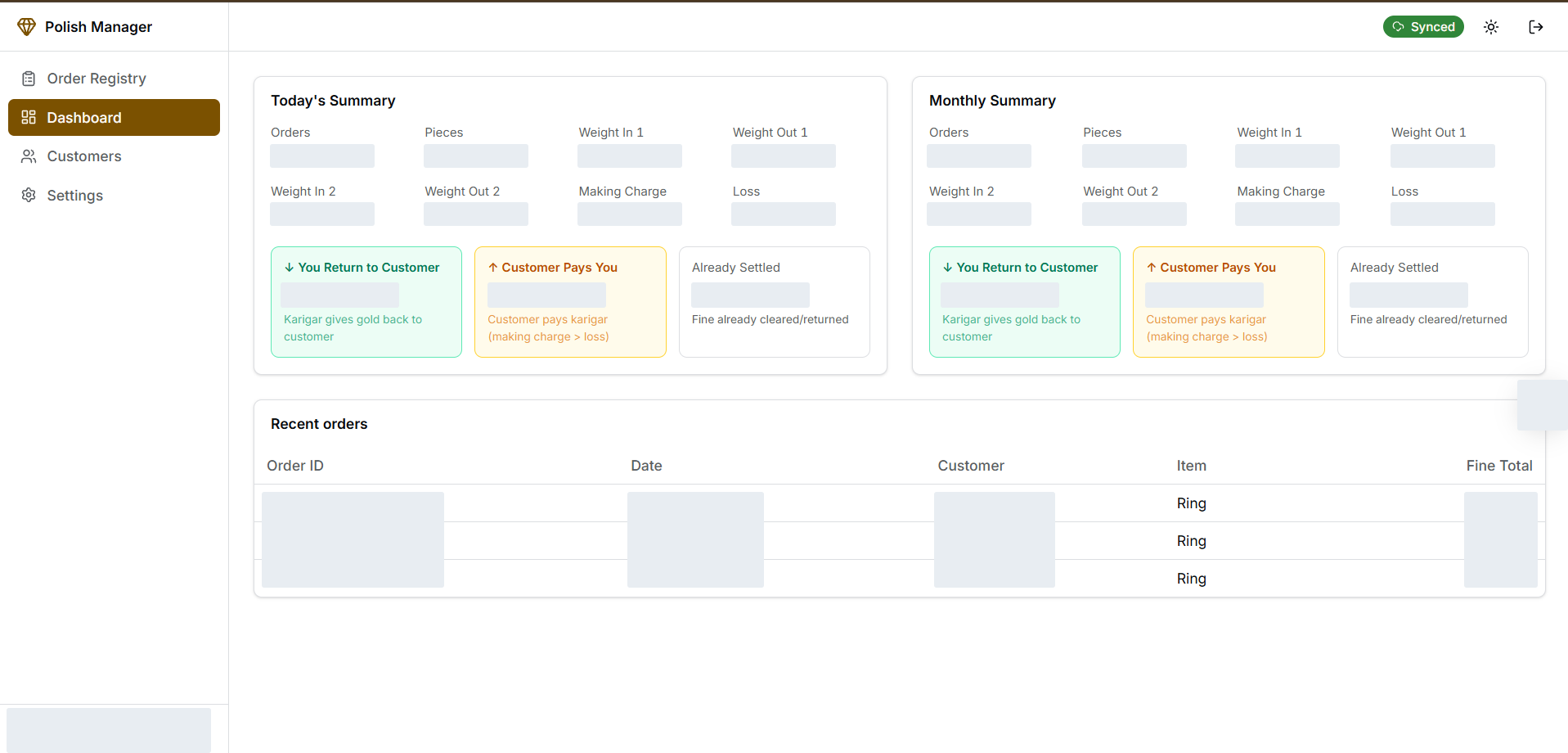The image size is (1568, 753).
Task: Click the Order ID column header
Action: [295, 466]
